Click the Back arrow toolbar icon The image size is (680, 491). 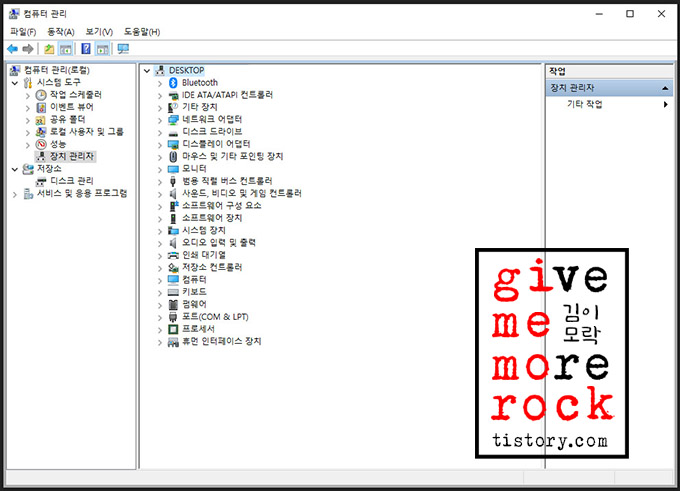coord(13,49)
